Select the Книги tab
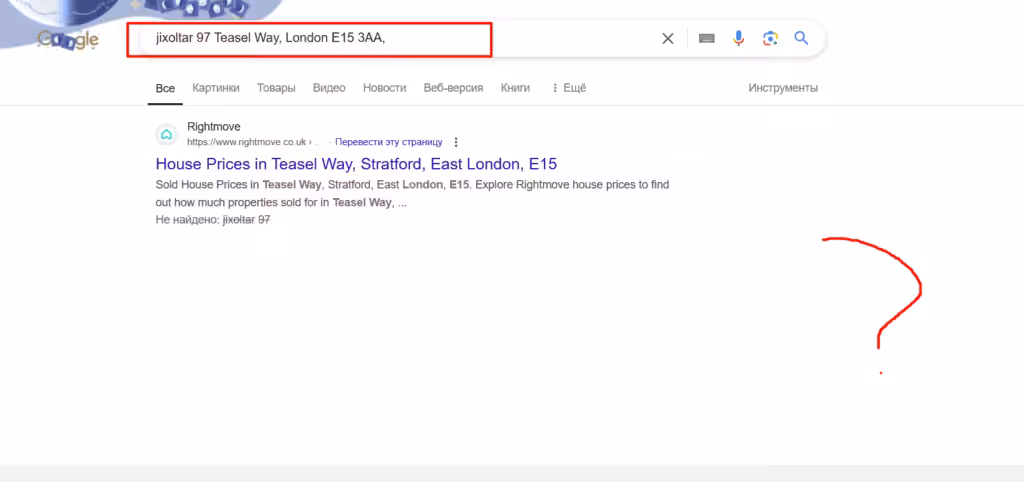This screenshot has height=482, width=1024. click(515, 88)
